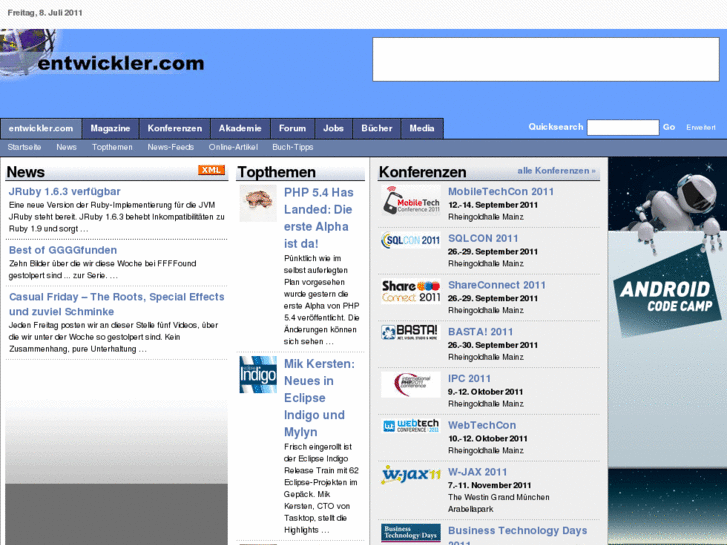Open the MobileTechCon 2011 link
The image size is (727, 545).
tap(501, 192)
